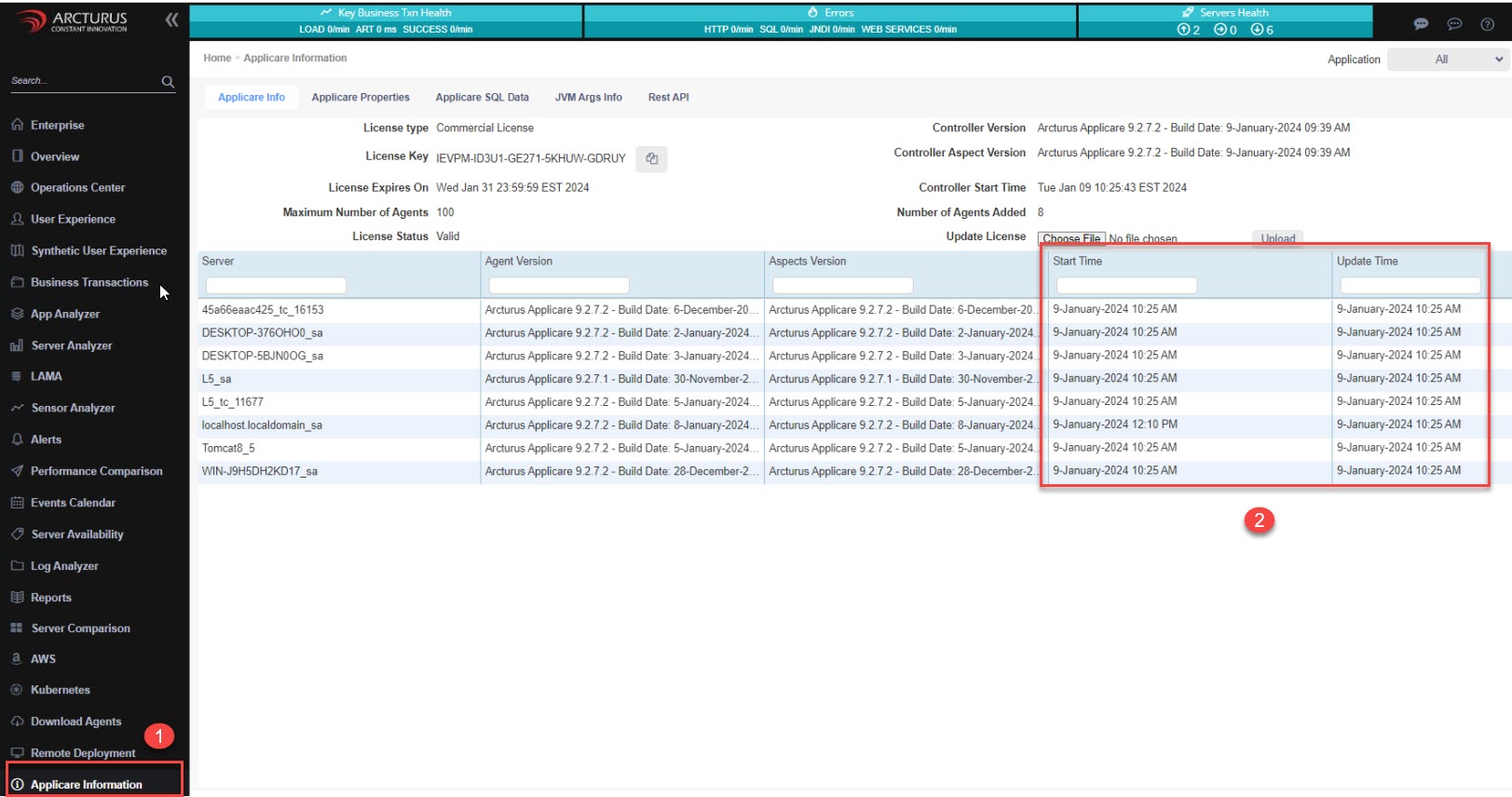Go to Operations Center

click(x=77, y=187)
